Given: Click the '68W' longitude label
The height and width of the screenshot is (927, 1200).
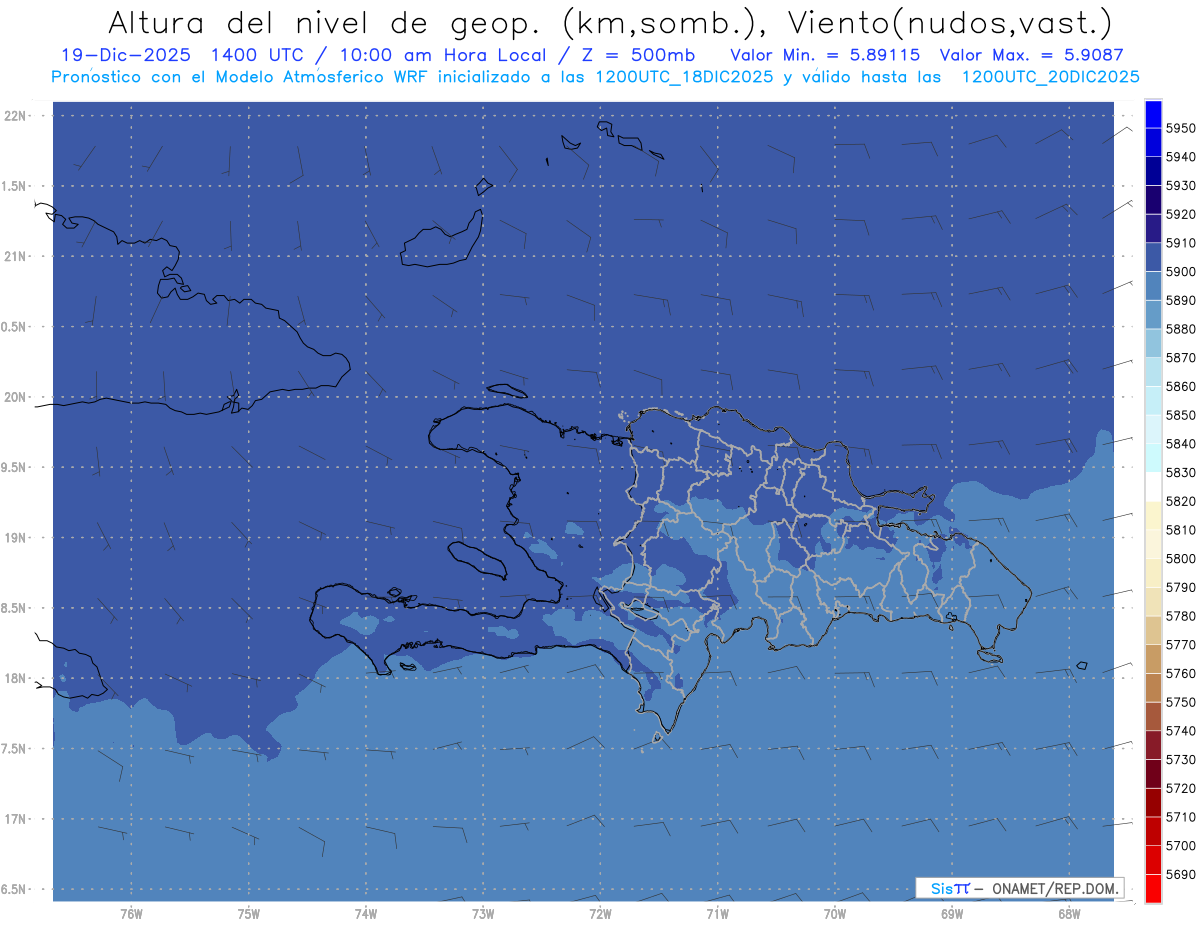Looking at the screenshot, I should click(x=1069, y=913).
